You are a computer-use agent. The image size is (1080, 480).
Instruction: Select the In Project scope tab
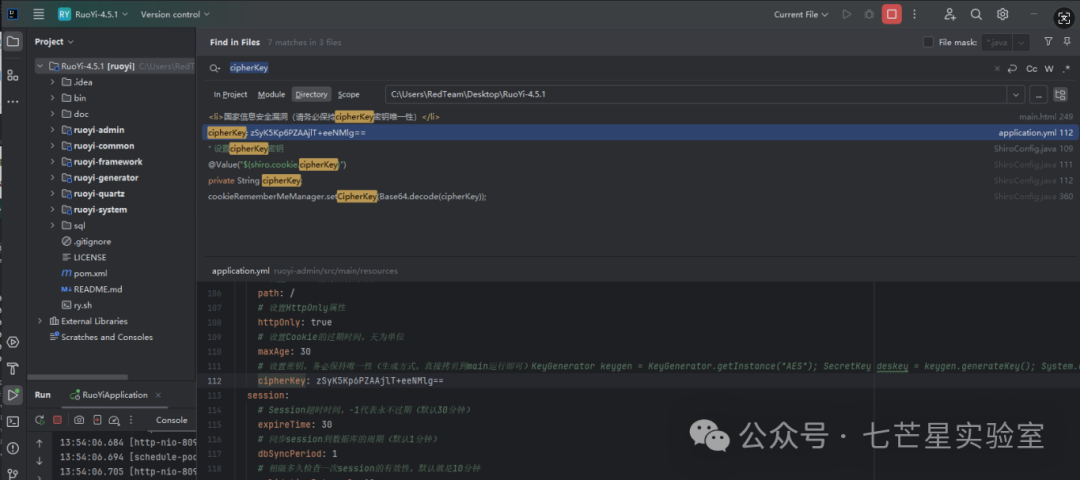[x=230, y=94]
